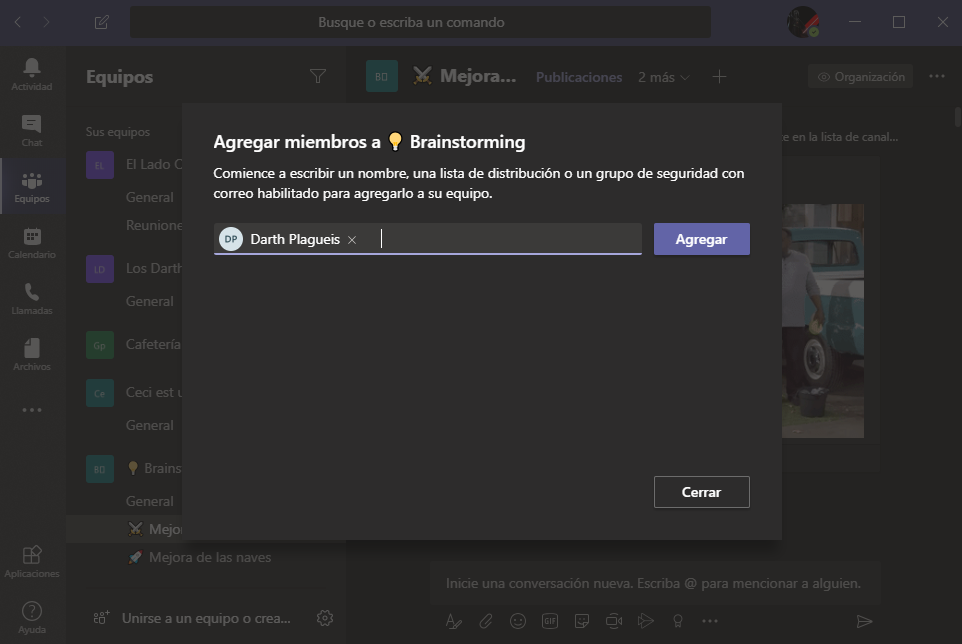
Task: Open more options with the ellipsis in channel header
Action: tap(936, 75)
